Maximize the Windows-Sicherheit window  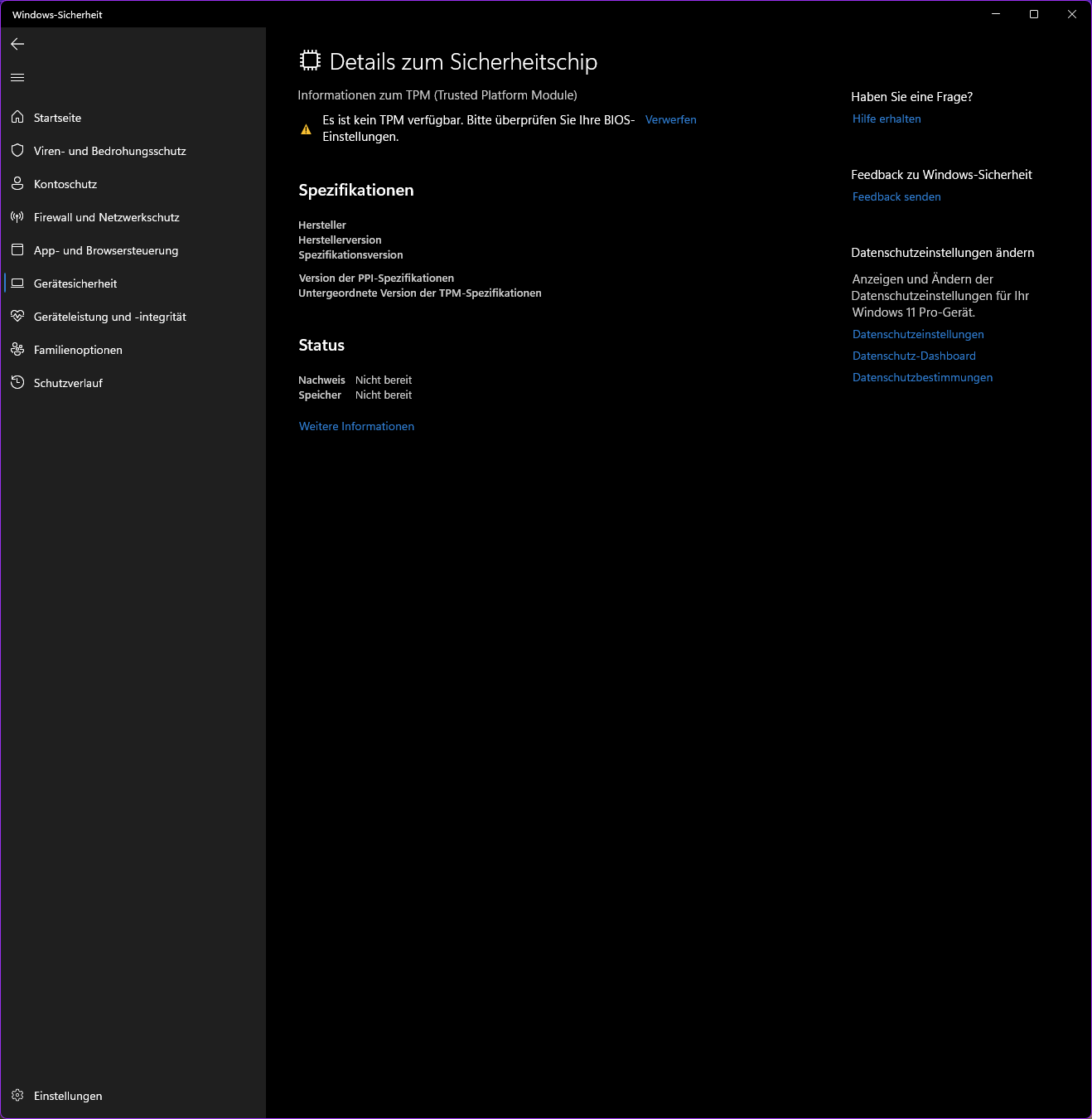pyautogui.click(x=1034, y=14)
